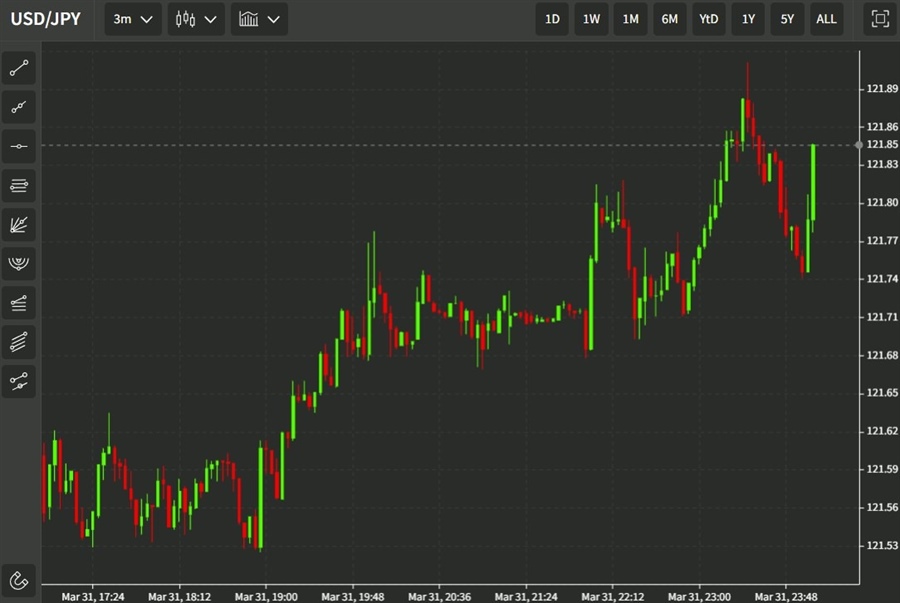Select the fan lines drawing tool
Viewport: 900px width, 603px height.
tap(18, 224)
